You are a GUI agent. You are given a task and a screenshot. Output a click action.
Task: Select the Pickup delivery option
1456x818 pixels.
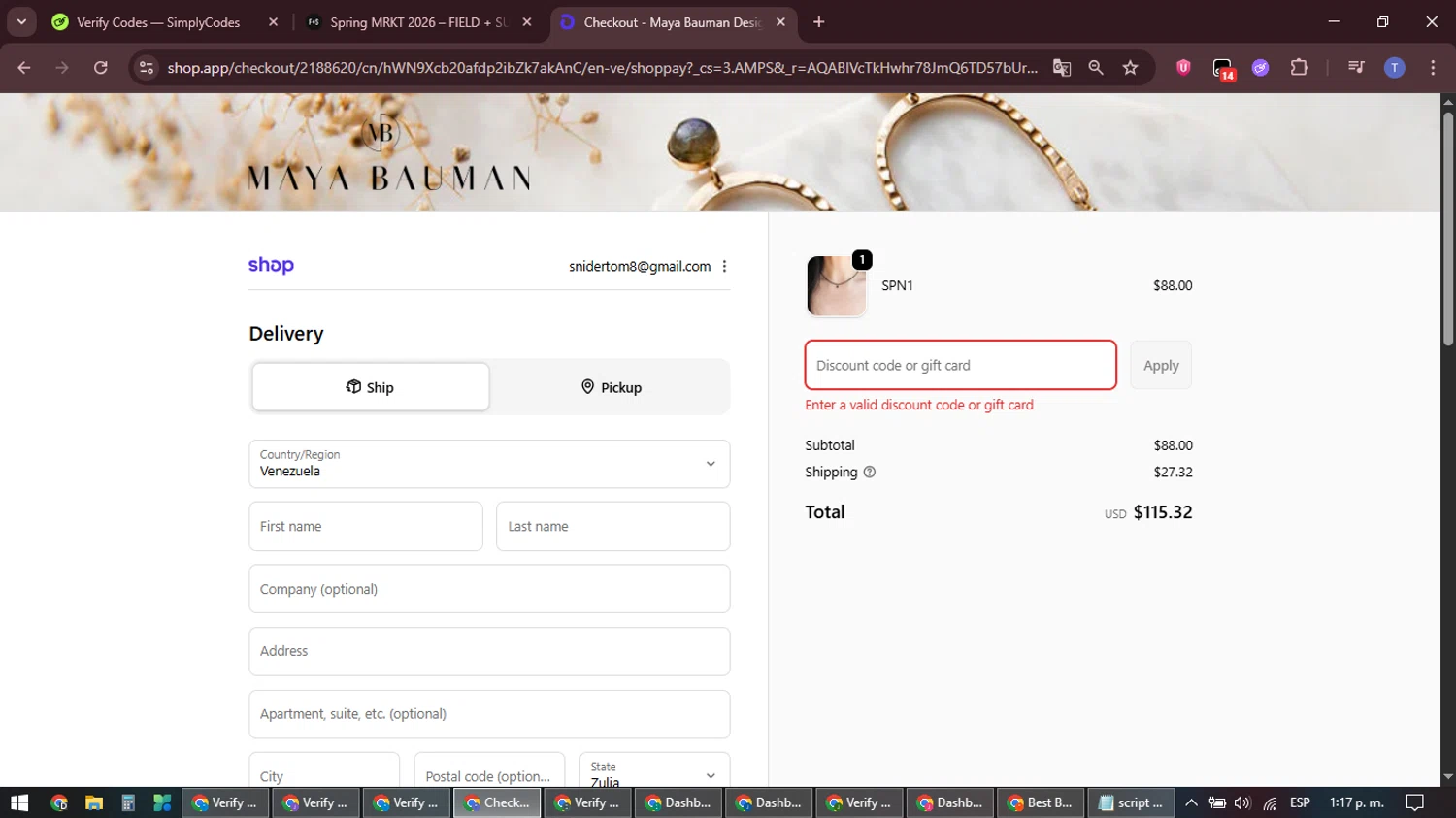coord(612,387)
